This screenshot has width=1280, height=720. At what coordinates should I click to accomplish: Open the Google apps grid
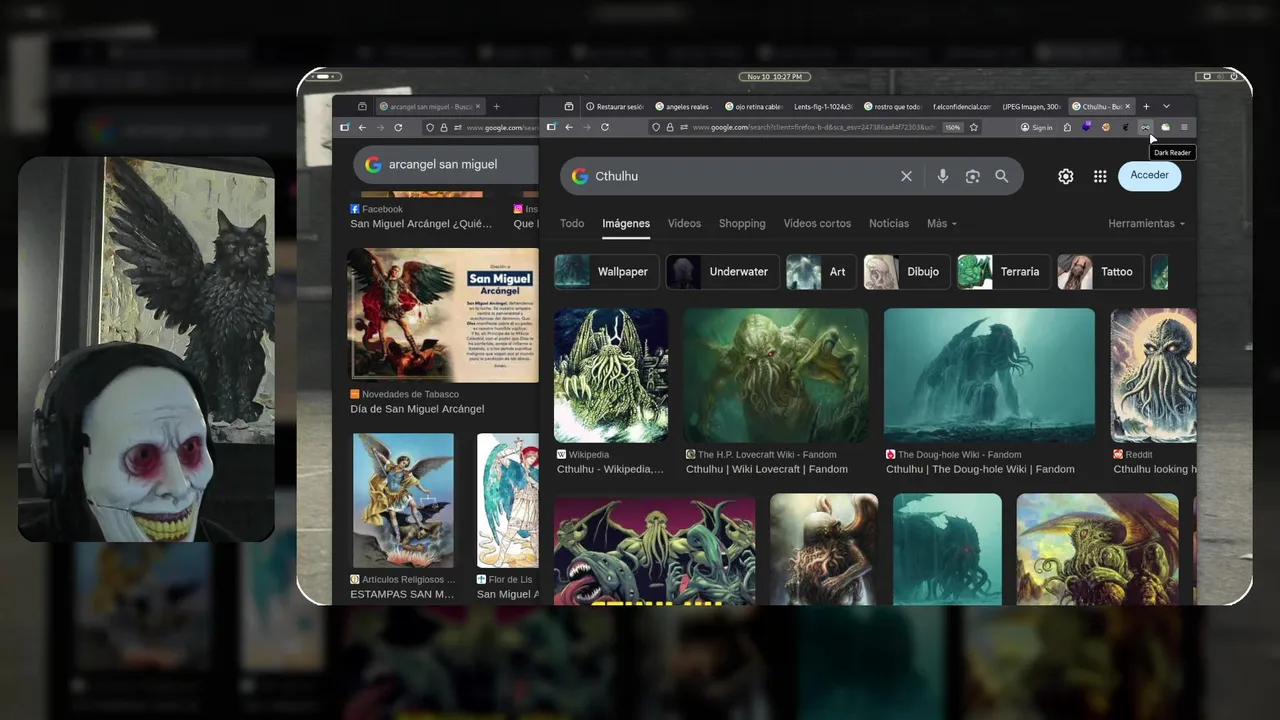click(1100, 176)
